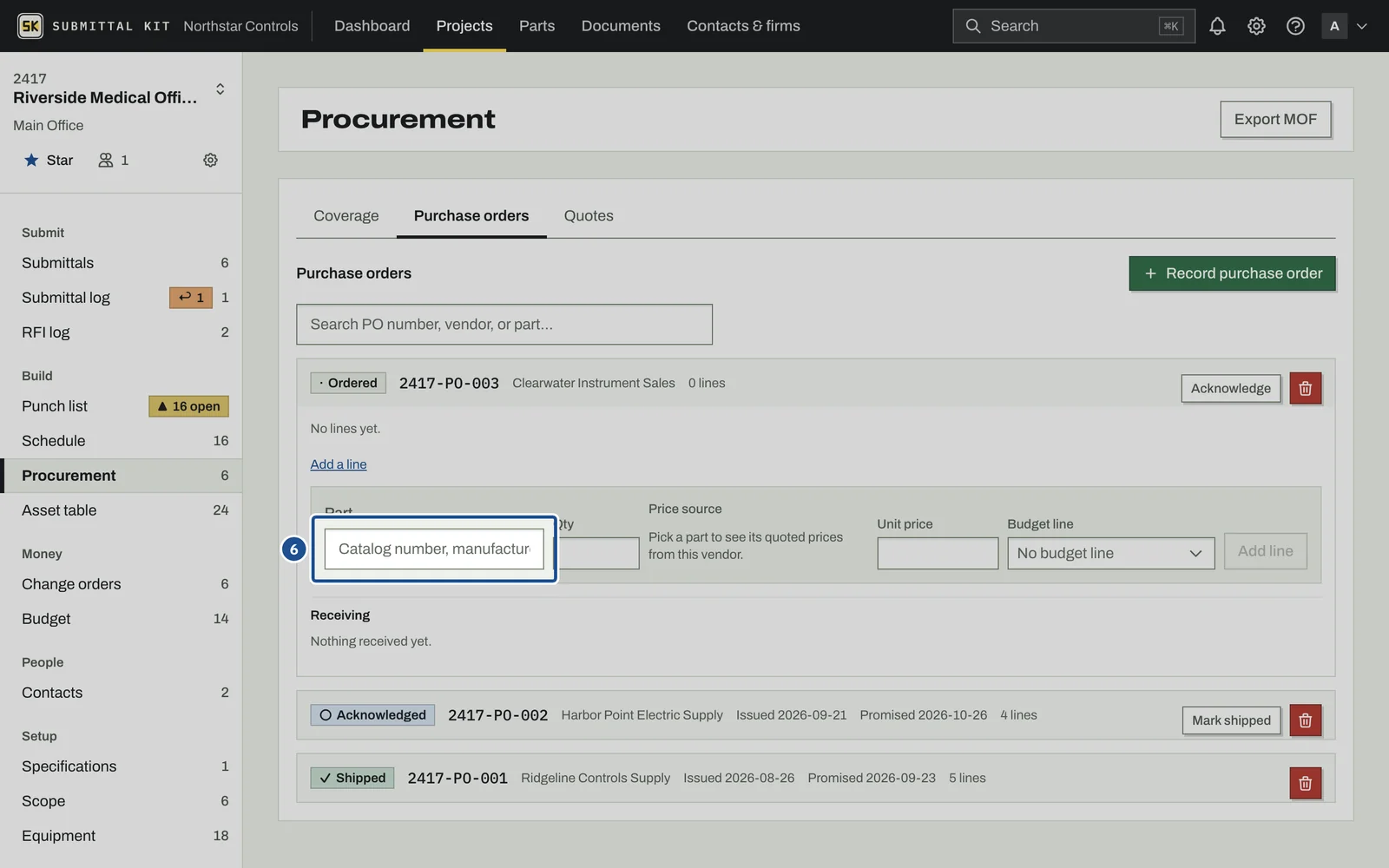
Task: Focus the PO search field
Action: pyautogui.click(x=504, y=325)
